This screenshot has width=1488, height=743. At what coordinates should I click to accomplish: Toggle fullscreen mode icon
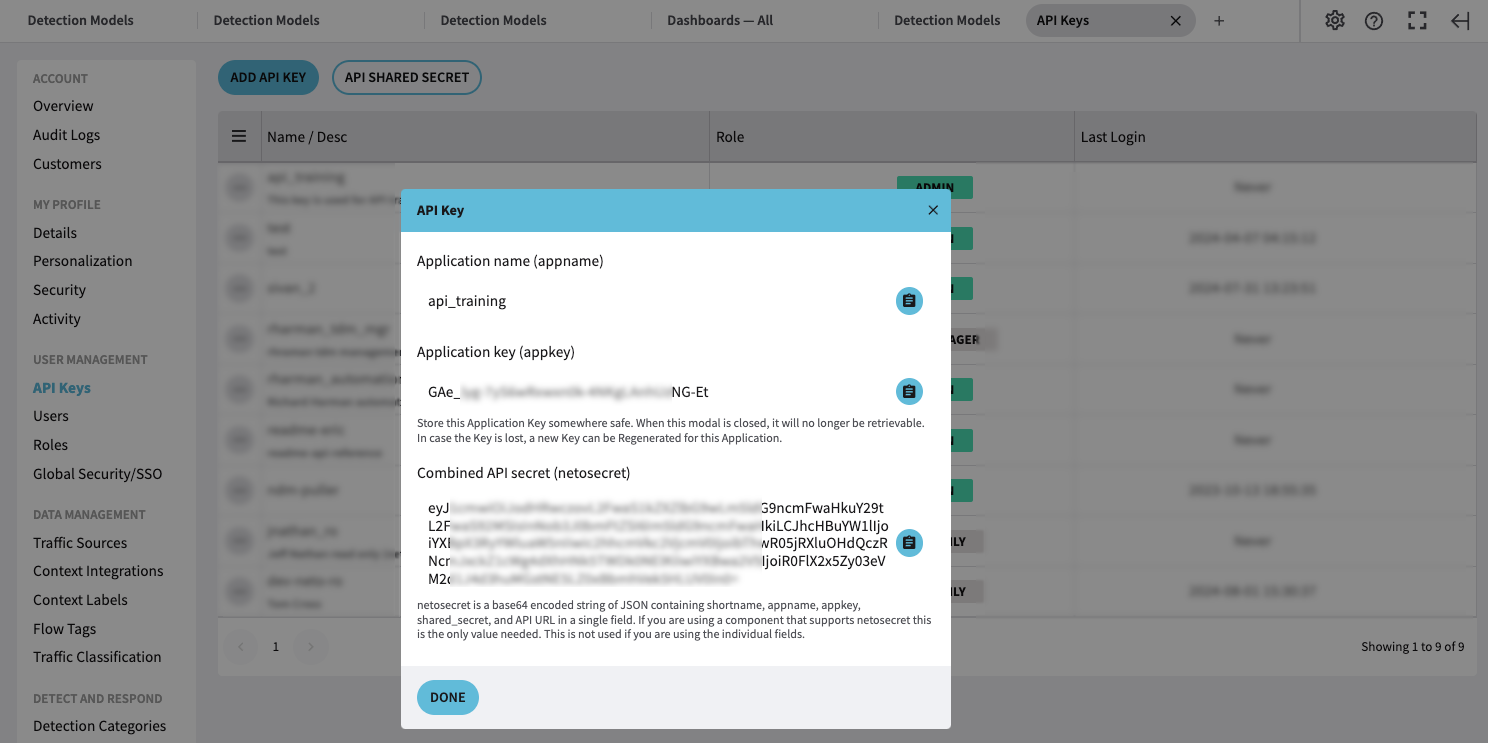pos(1417,20)
